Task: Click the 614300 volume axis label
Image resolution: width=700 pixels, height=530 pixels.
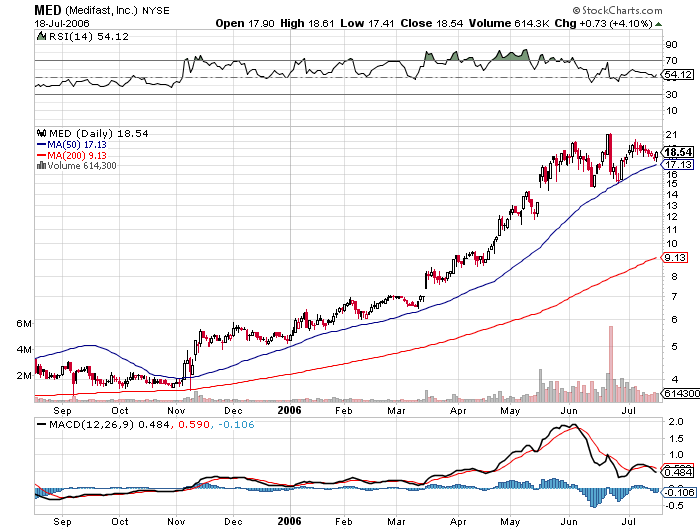Action: 681,393
